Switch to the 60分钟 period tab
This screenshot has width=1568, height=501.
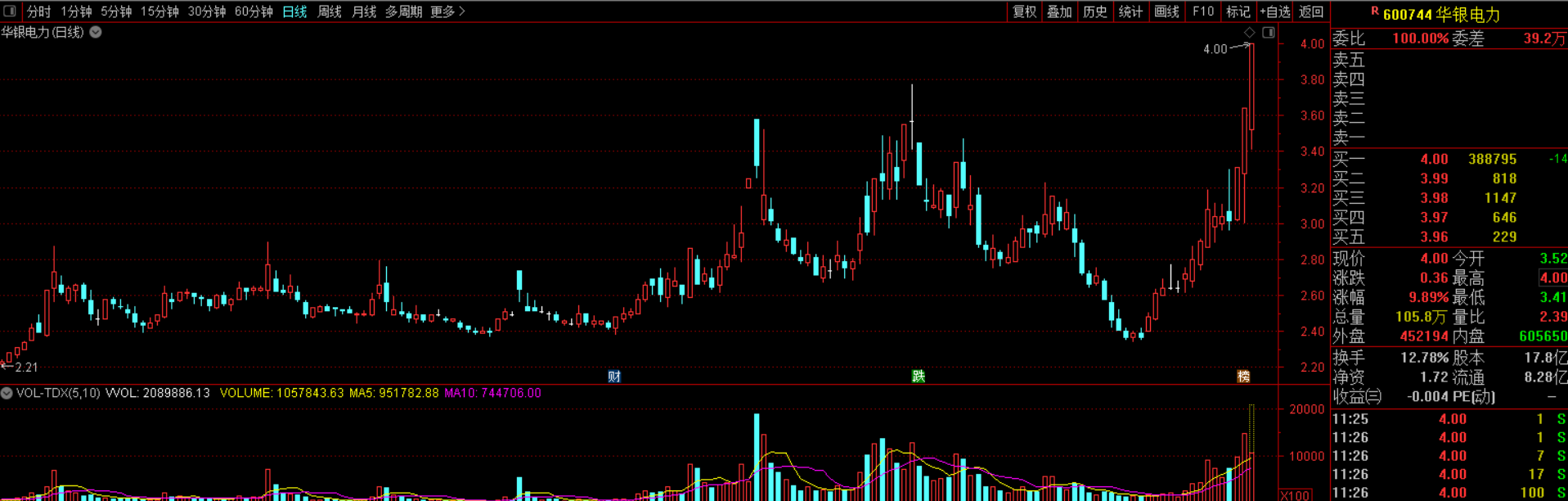click(254, 11)
